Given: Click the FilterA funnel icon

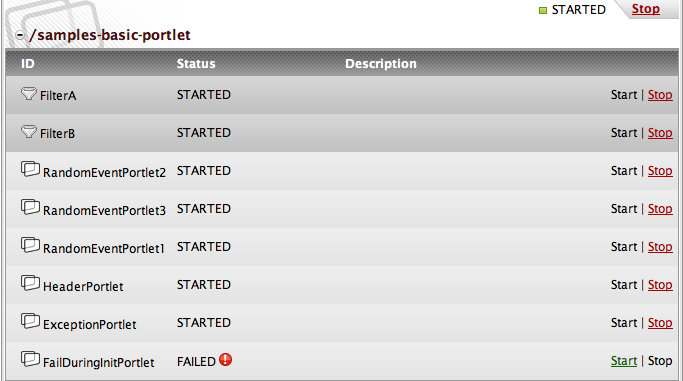Looking at the screenshot, I should 29,94.
